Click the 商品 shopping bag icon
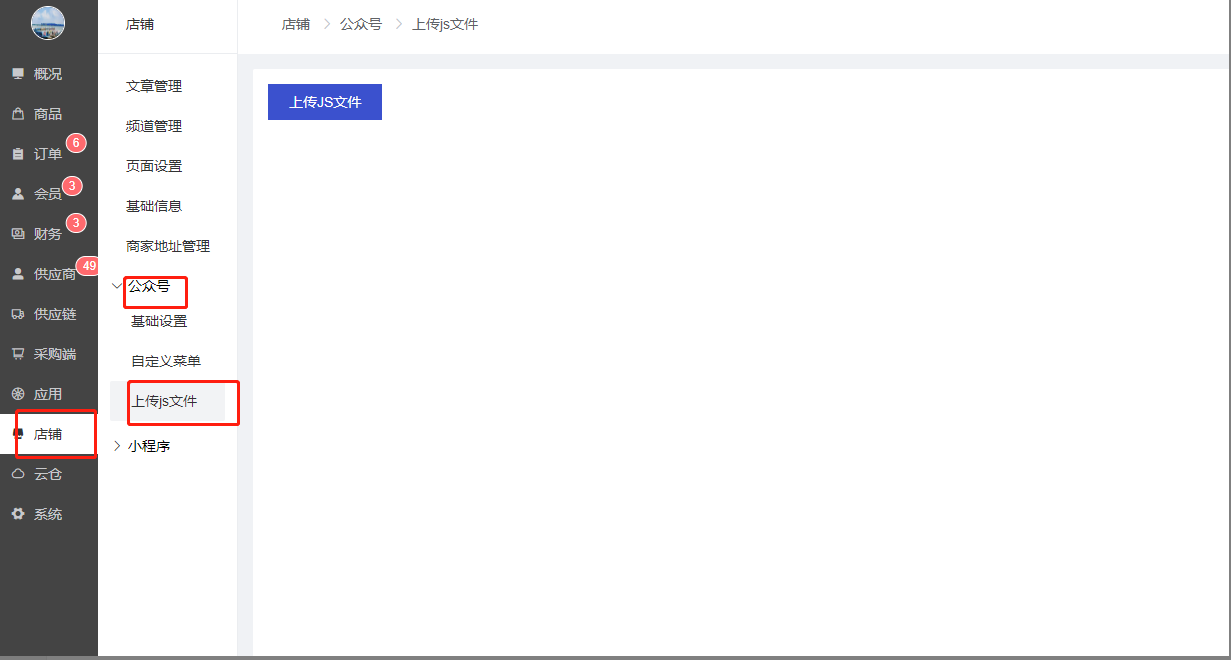The width and height of the screenshot is (1231, 660). click(18, 114)
